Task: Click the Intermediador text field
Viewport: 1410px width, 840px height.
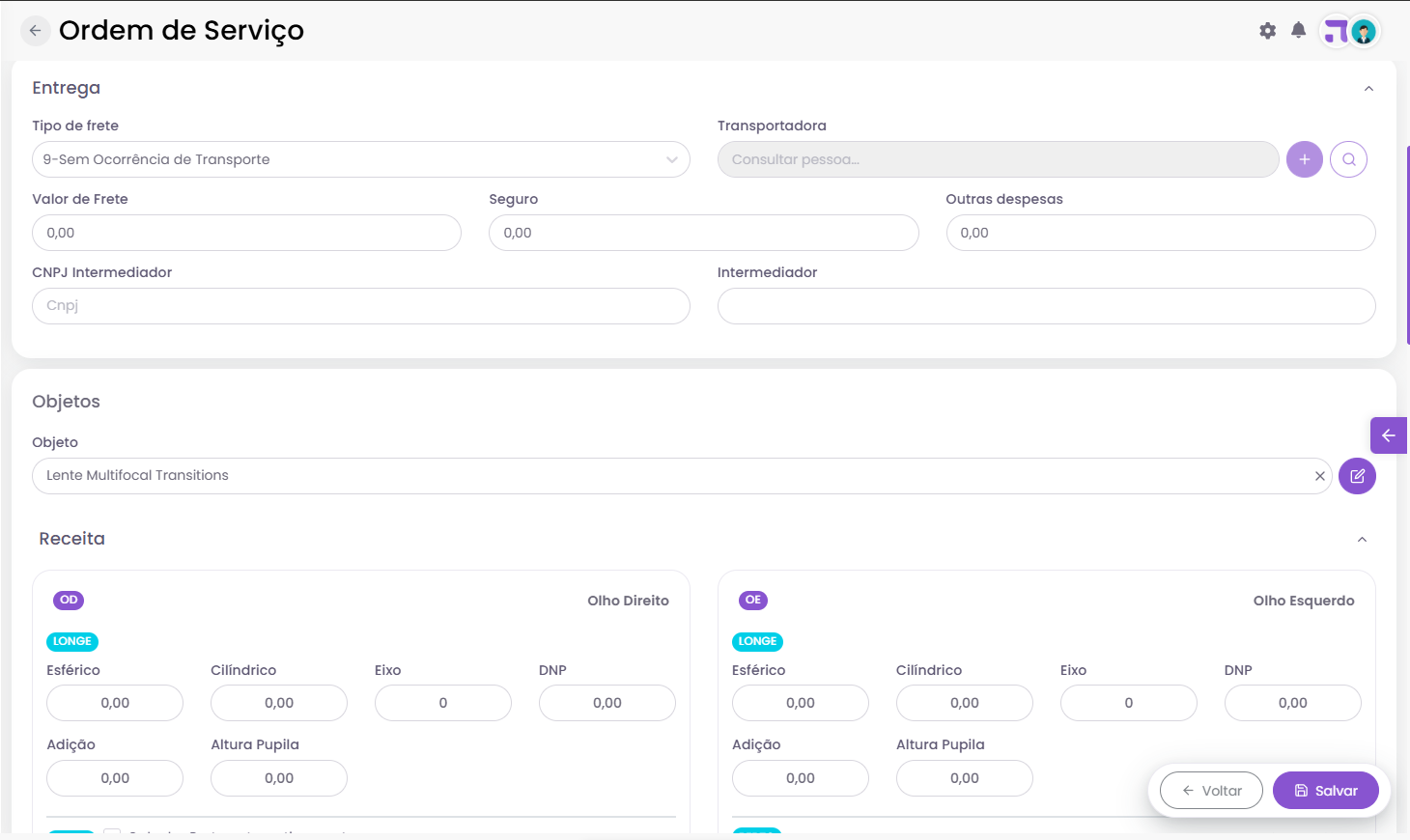Action: point(1047,306)
